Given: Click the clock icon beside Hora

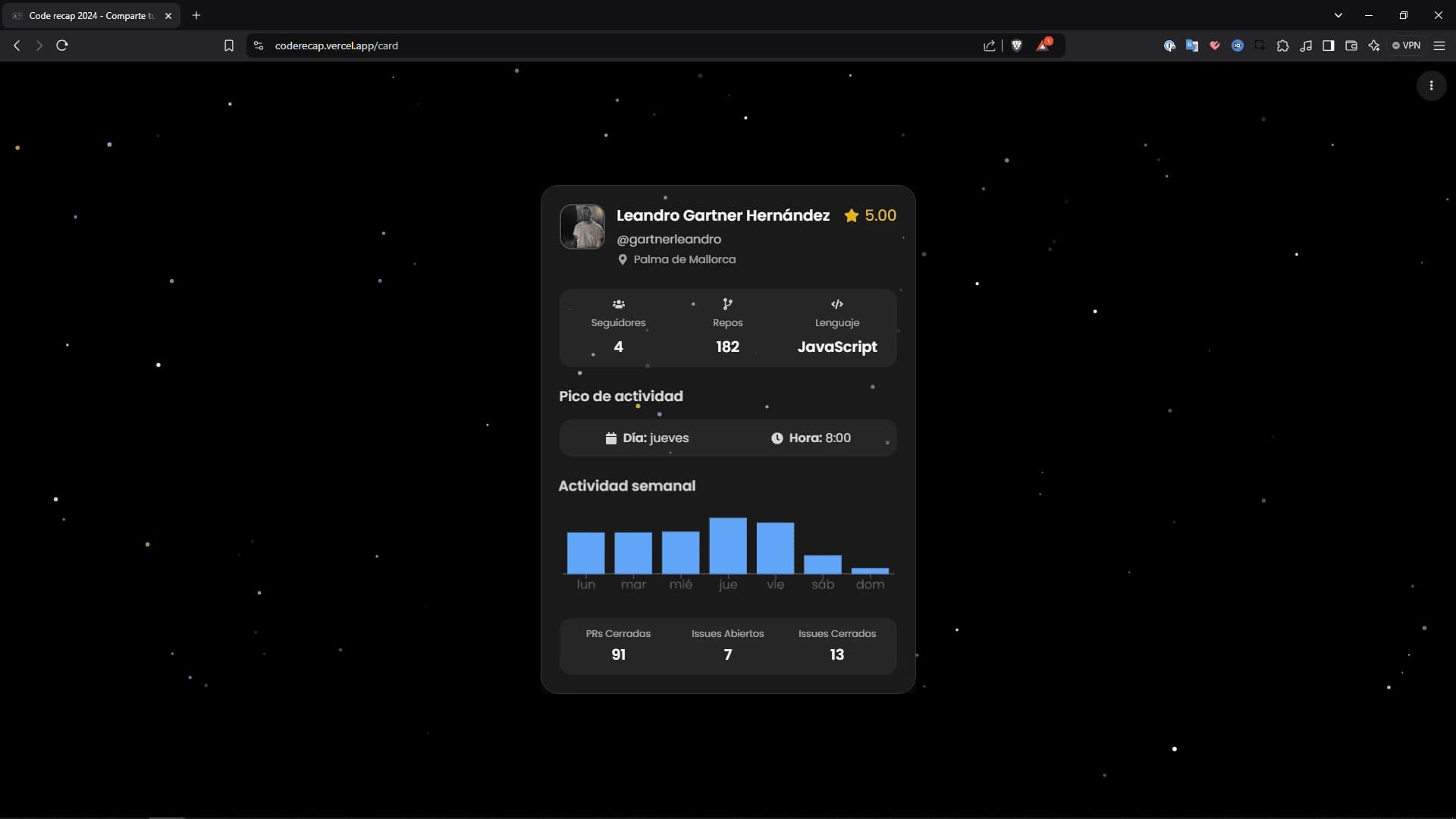Looking at the screenshot, I should (x=777, y=438).
